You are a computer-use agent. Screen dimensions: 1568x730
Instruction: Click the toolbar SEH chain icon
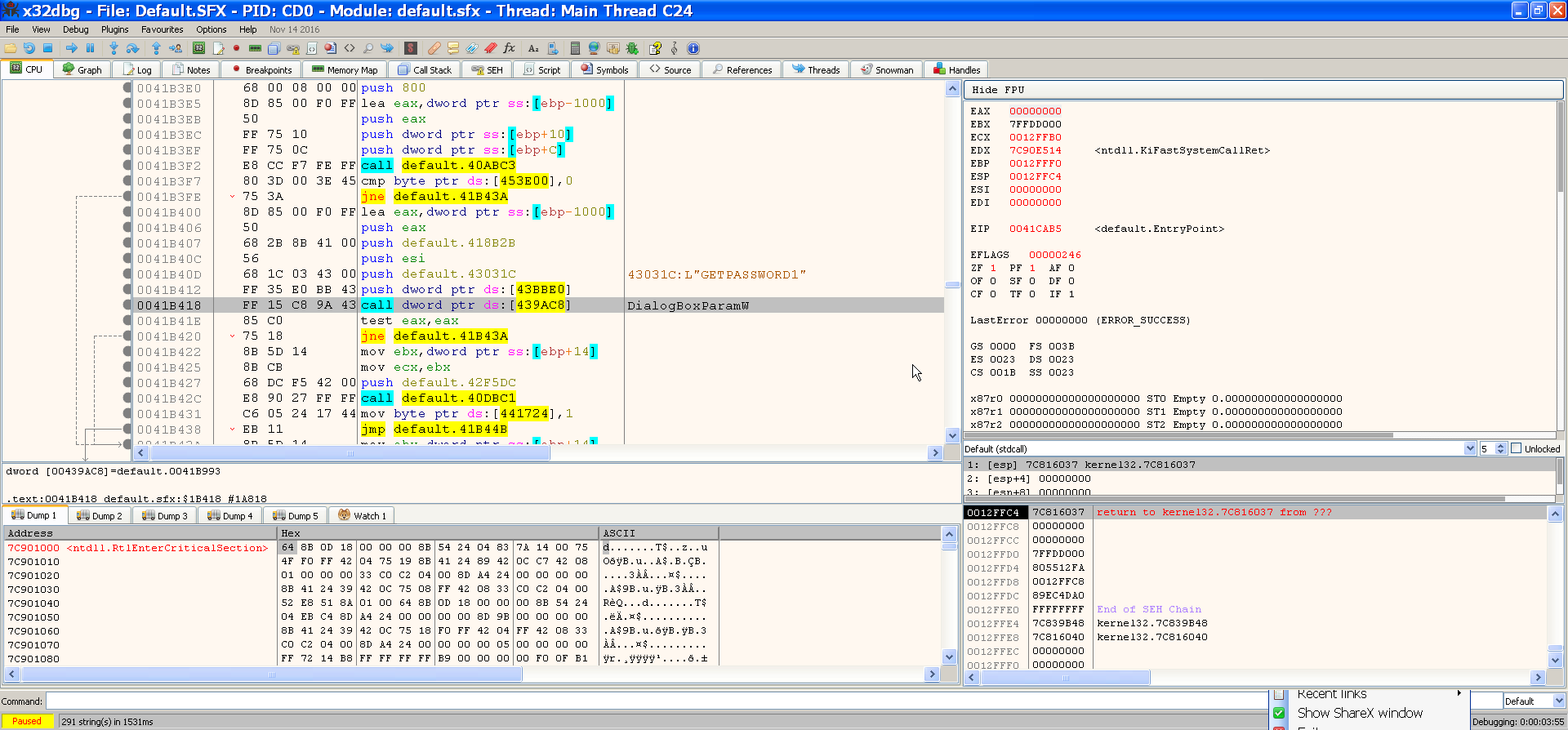click(292, 48)
